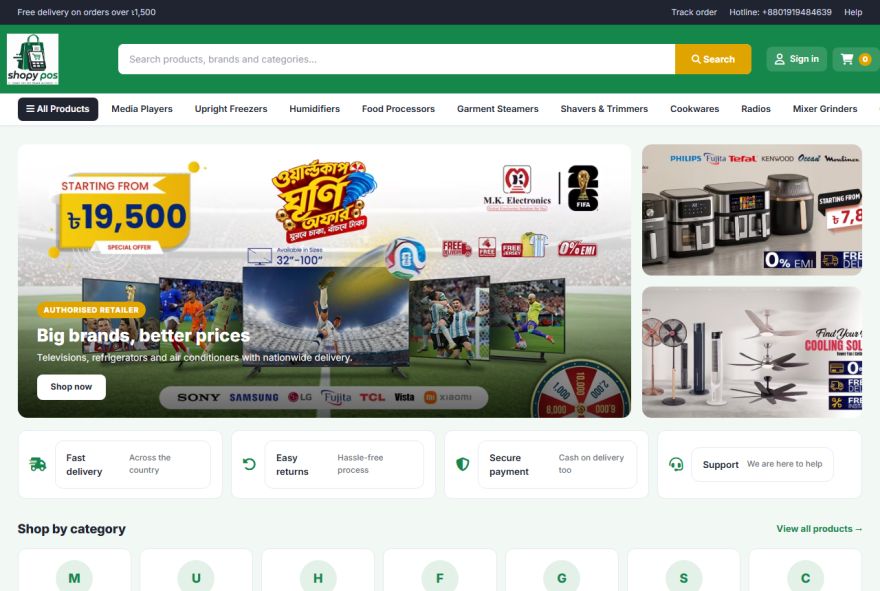Open category circle labeled C
Viewport: 880px width, 591px height.
click(x=805, y=578)
